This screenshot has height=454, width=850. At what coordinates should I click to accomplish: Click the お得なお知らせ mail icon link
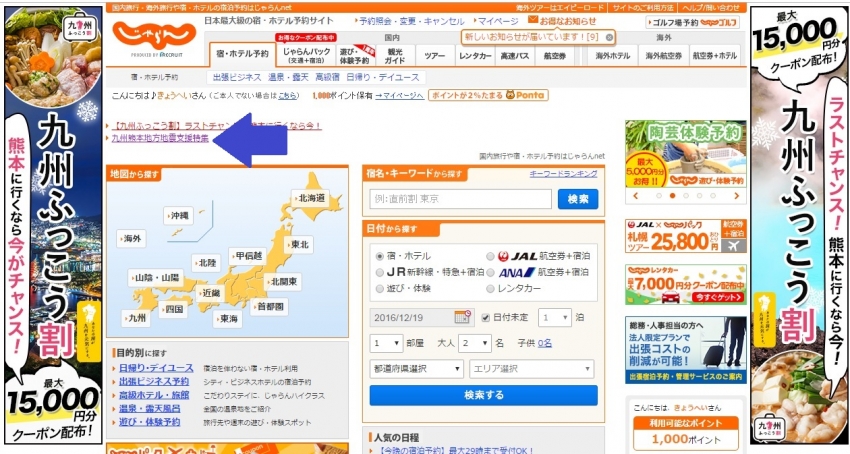(x=562, y=21)
